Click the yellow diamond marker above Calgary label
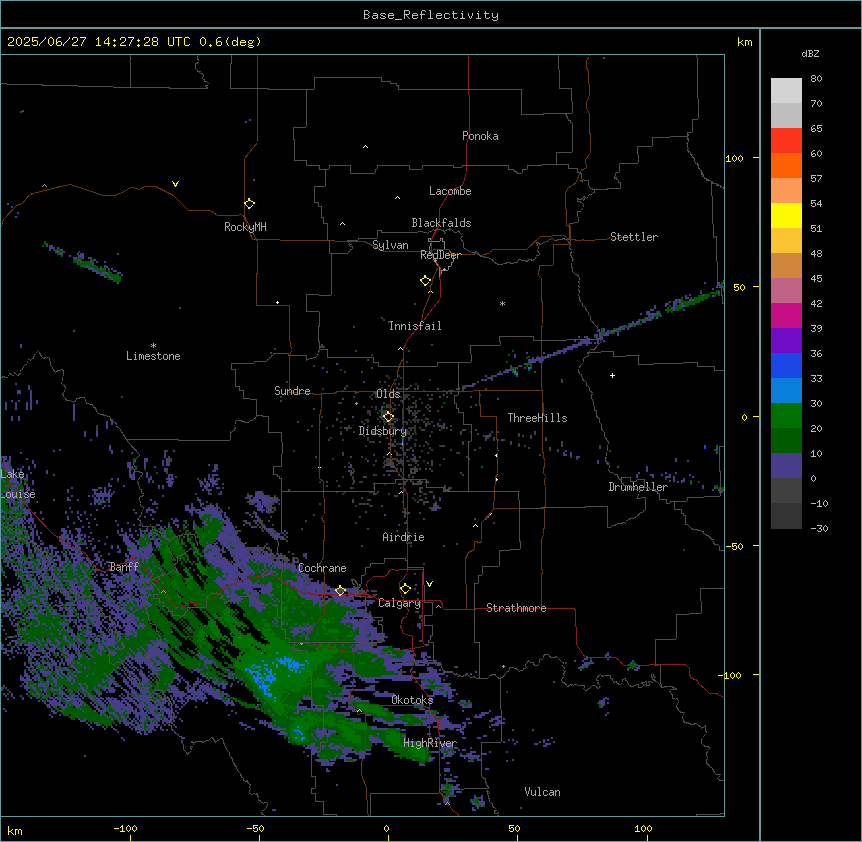This screenshot has width=862, height=842. 405,589
